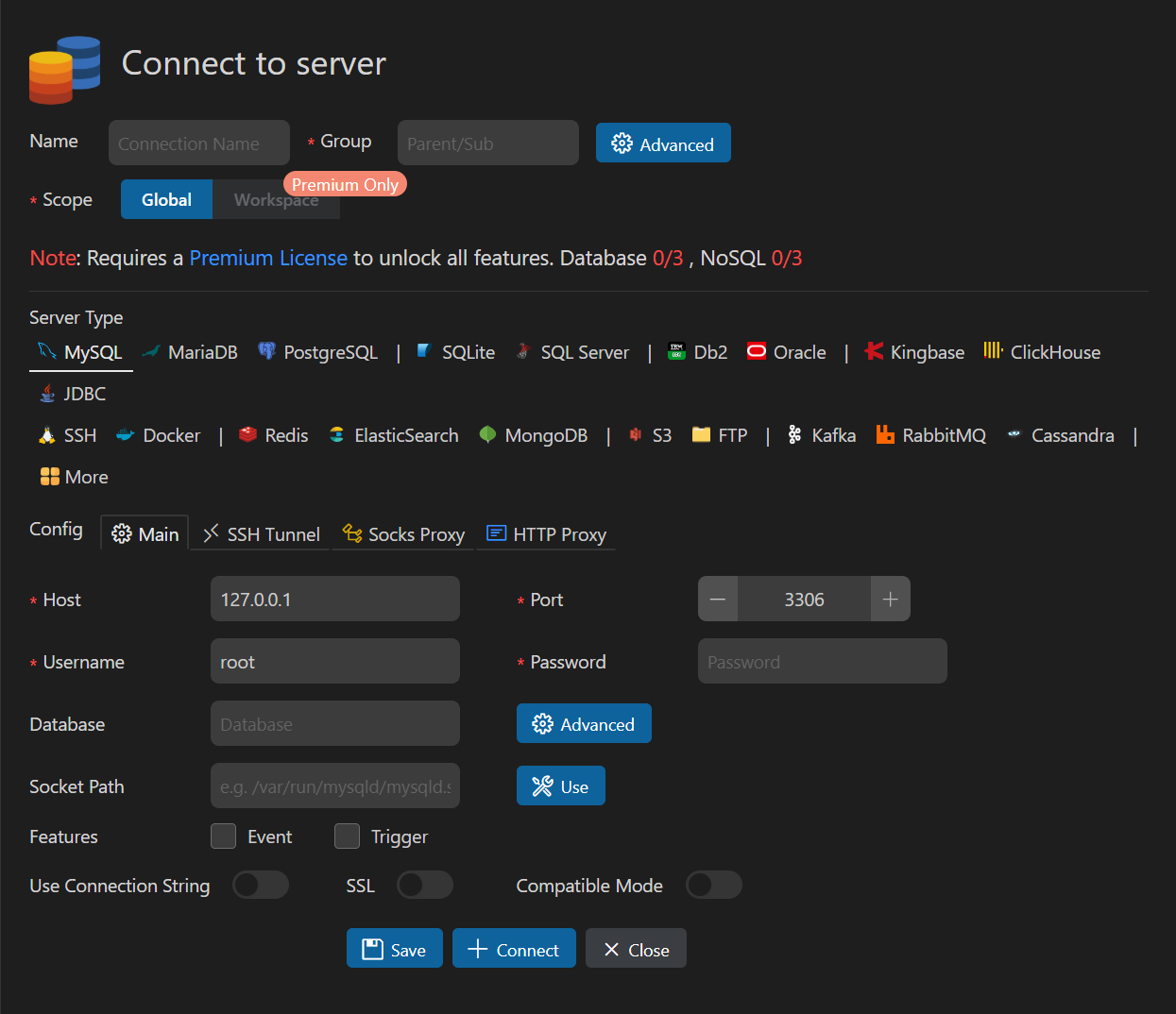Open the HTTP Proxy config tab
Screen dimensions: 1176x1014
tap(546, 533)
